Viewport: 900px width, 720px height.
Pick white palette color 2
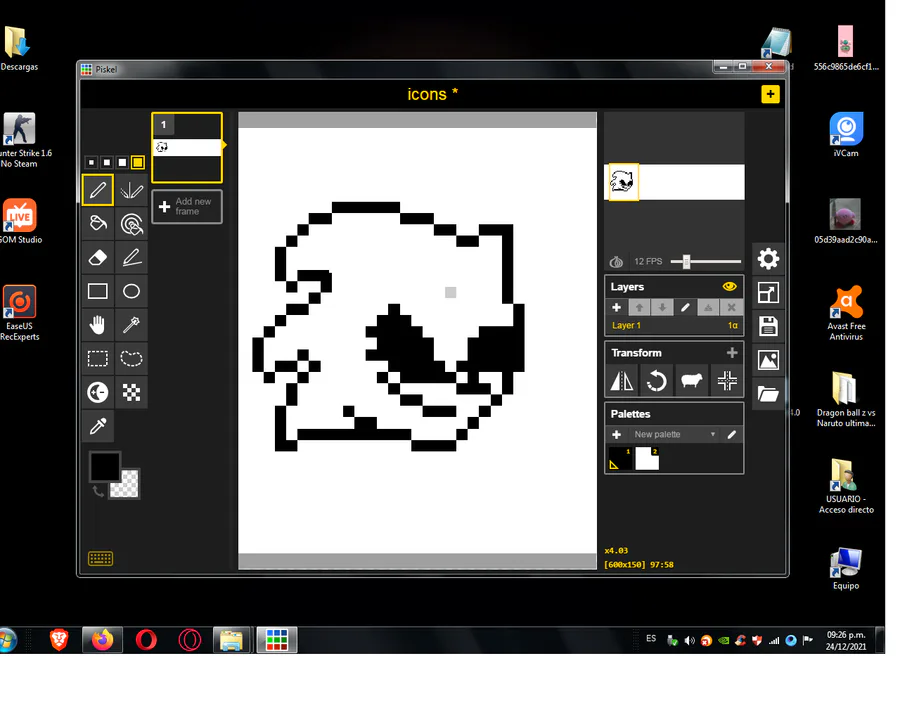pos(647,459)
